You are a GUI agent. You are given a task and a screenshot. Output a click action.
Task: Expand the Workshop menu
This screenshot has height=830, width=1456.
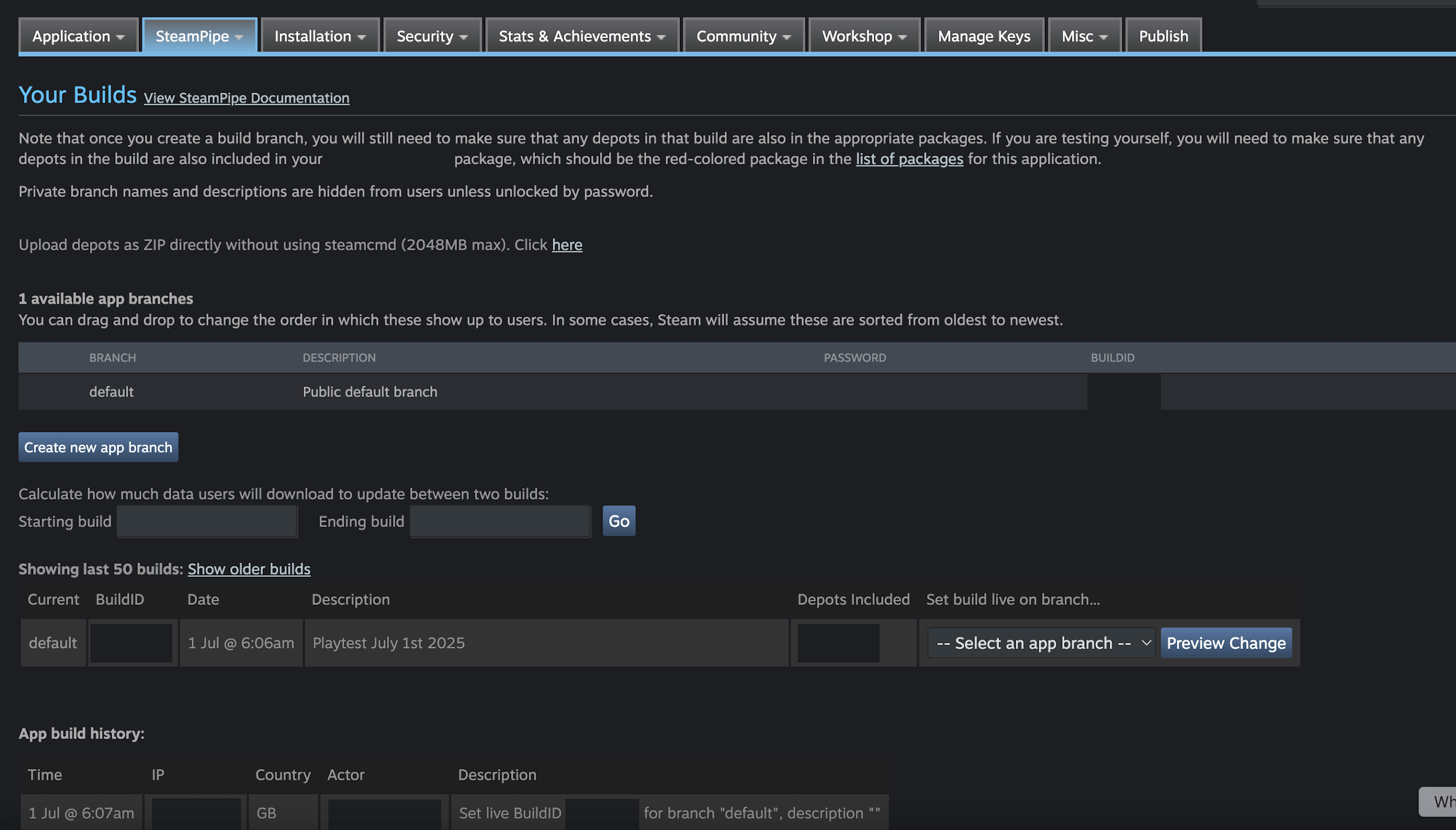click(863, 36)
